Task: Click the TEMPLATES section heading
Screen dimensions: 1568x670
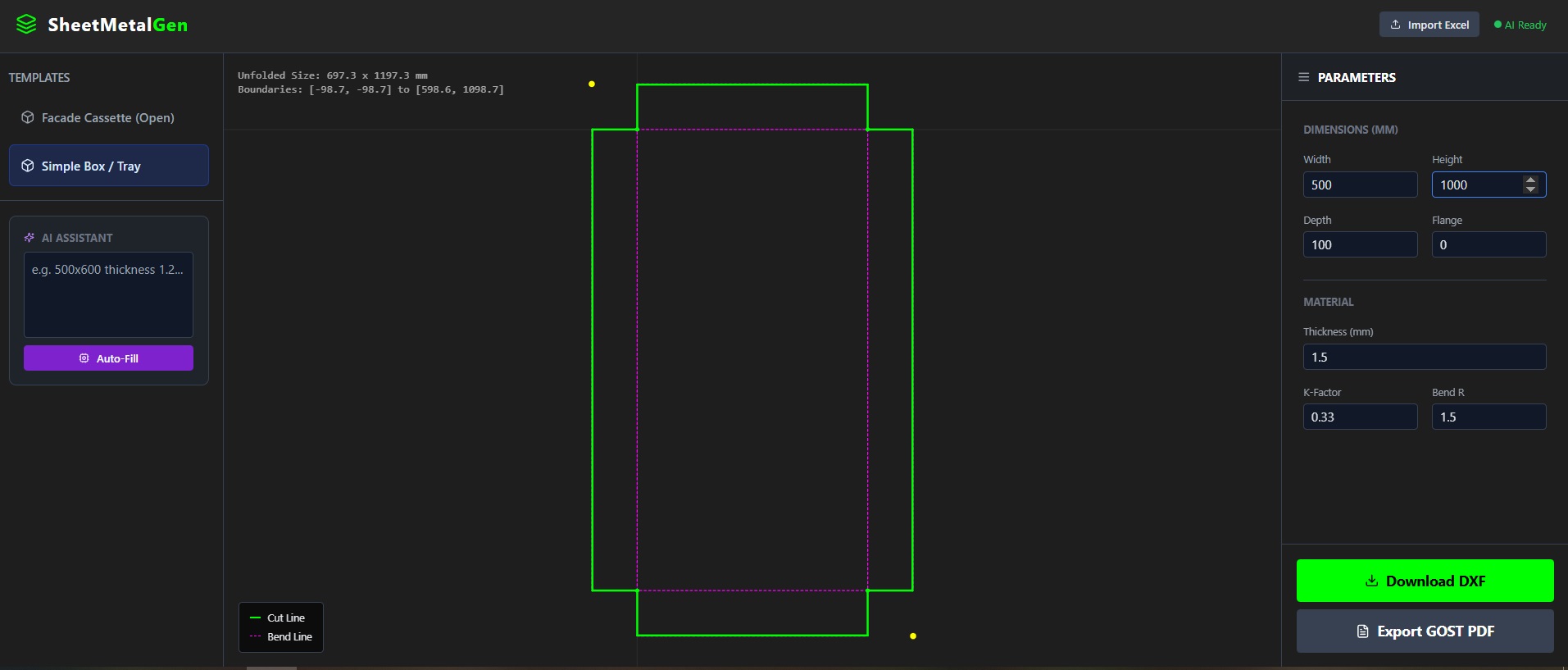Action: pyautogui.click(x=39, y=77)
